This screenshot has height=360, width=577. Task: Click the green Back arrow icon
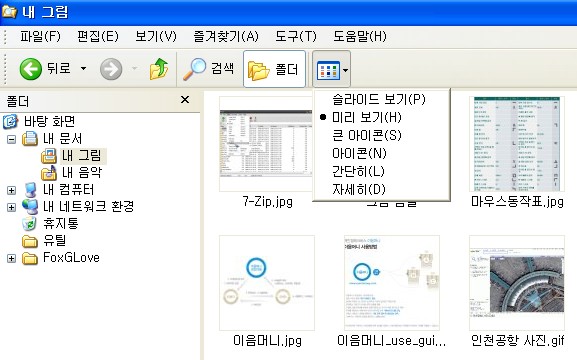tap(31, 69)
